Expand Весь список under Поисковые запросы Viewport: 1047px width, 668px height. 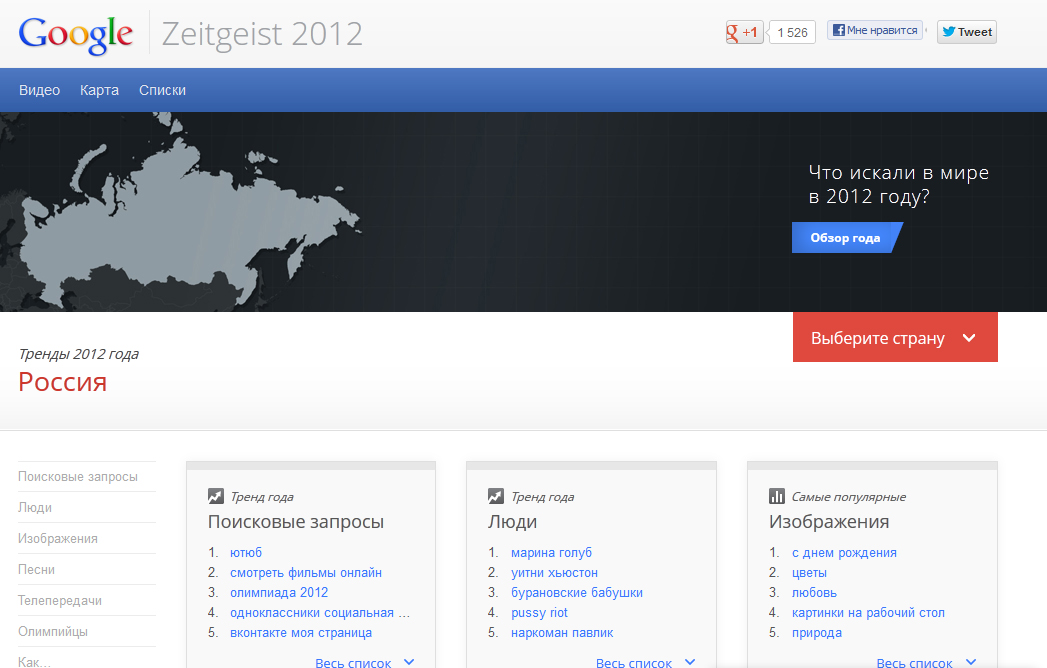coord(365,662)
